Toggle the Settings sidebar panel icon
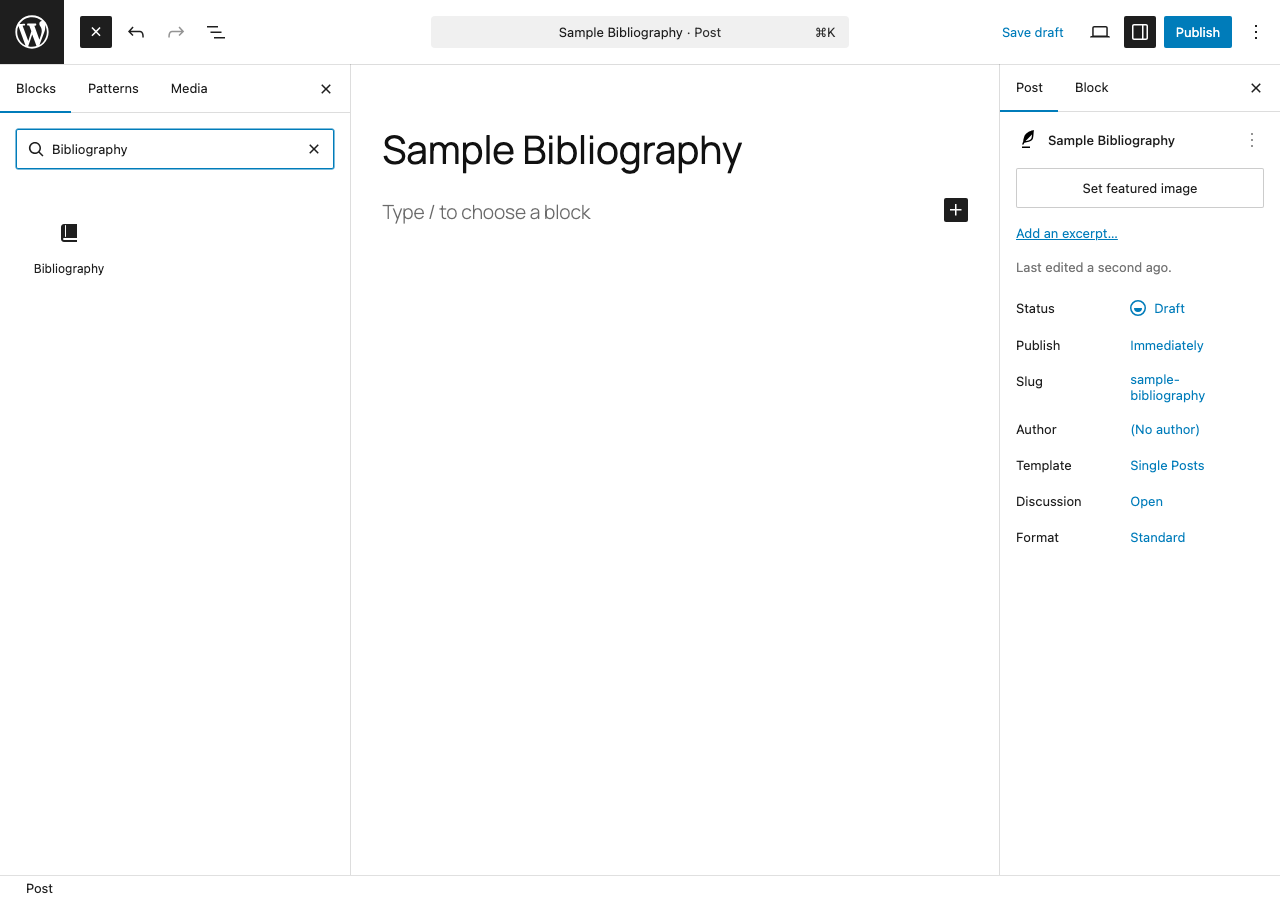Screen dimensions: 1280x900 (1139, 31)
